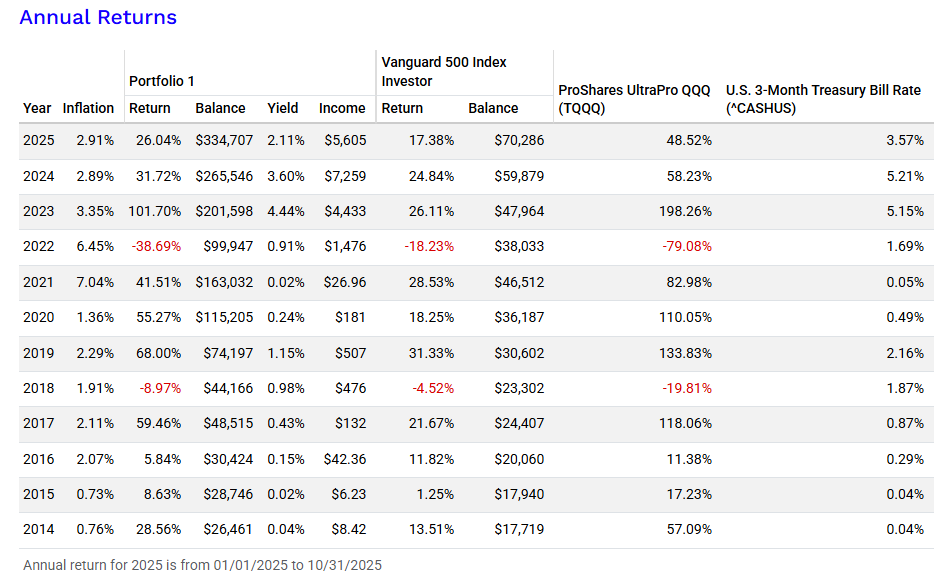Select the 2025 year cell

click(38, 140)
